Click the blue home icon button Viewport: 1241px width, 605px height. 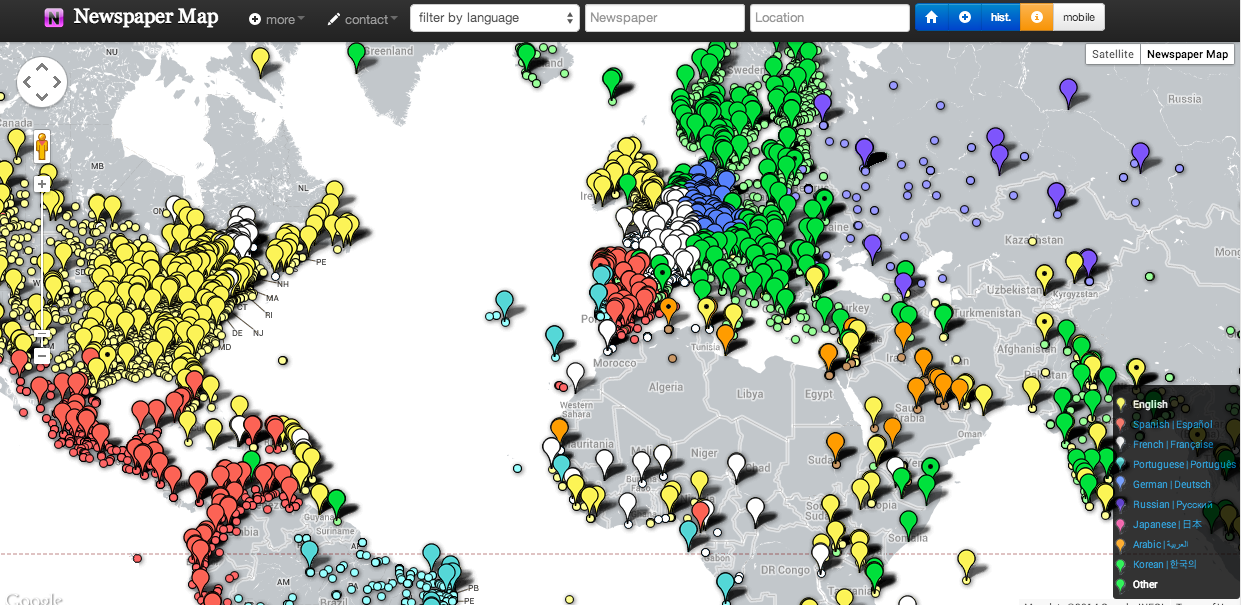[932, 18]
